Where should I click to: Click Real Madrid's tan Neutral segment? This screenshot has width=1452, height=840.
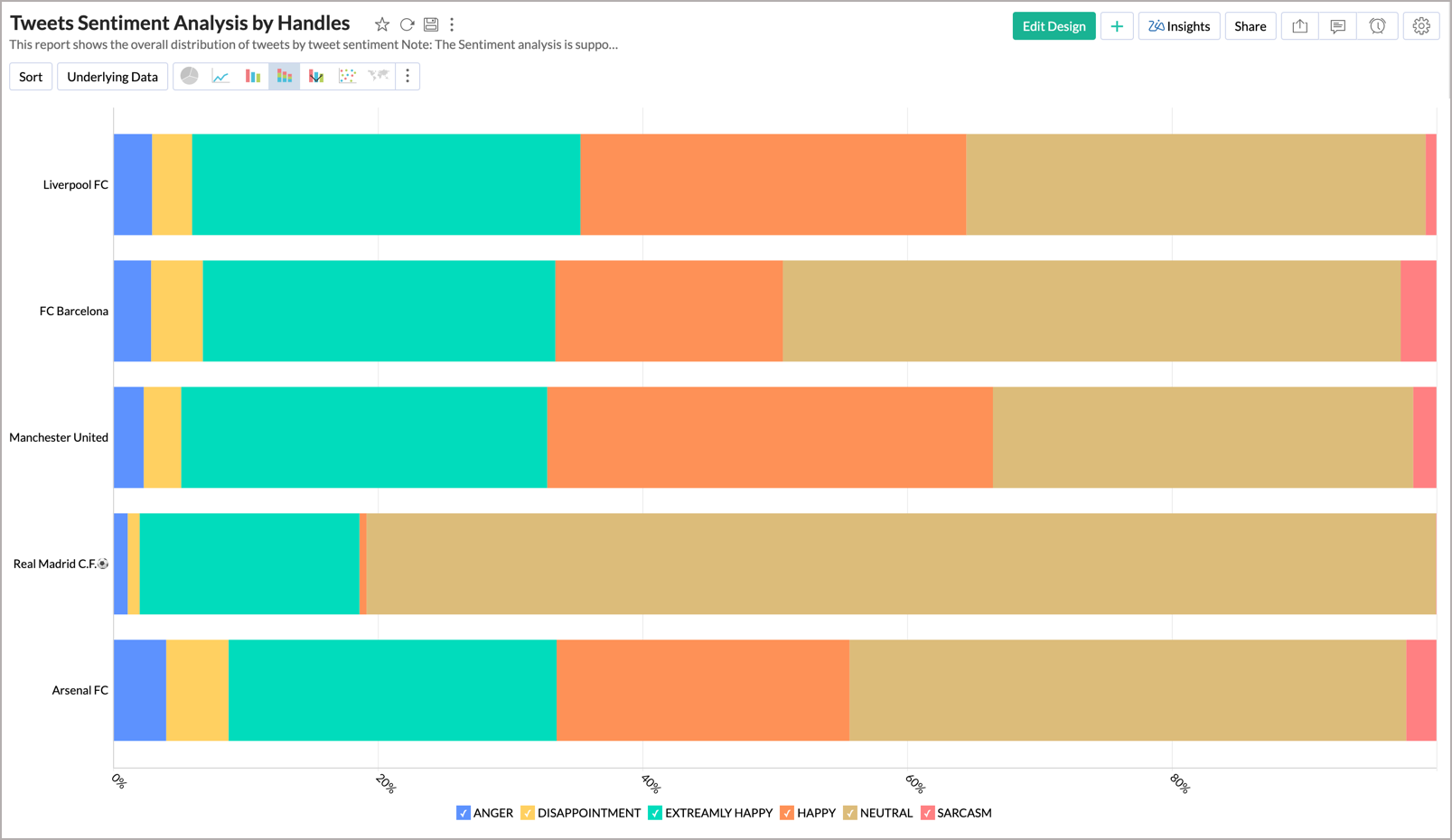[902, 564]
